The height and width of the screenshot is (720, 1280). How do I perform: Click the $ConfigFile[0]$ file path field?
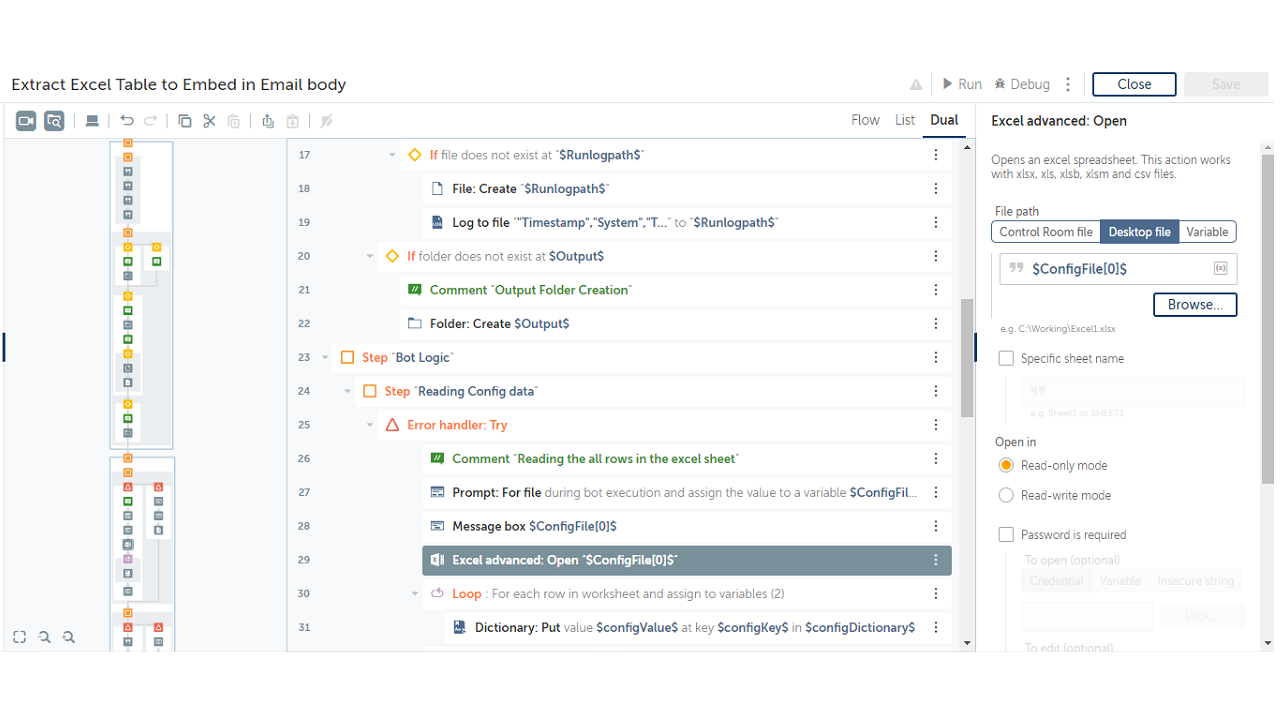coord(1110,268)
